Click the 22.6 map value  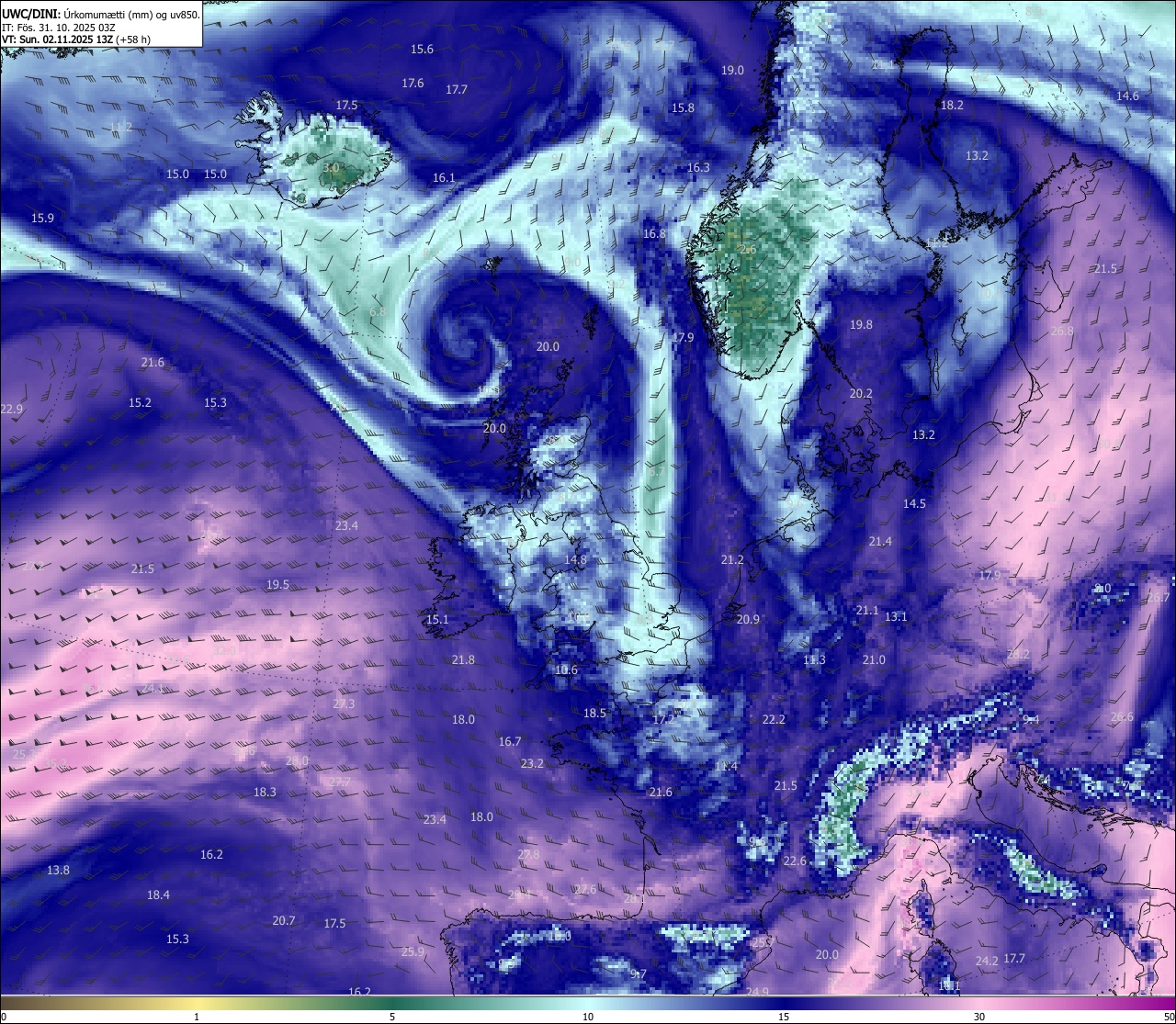coord(795,861)
